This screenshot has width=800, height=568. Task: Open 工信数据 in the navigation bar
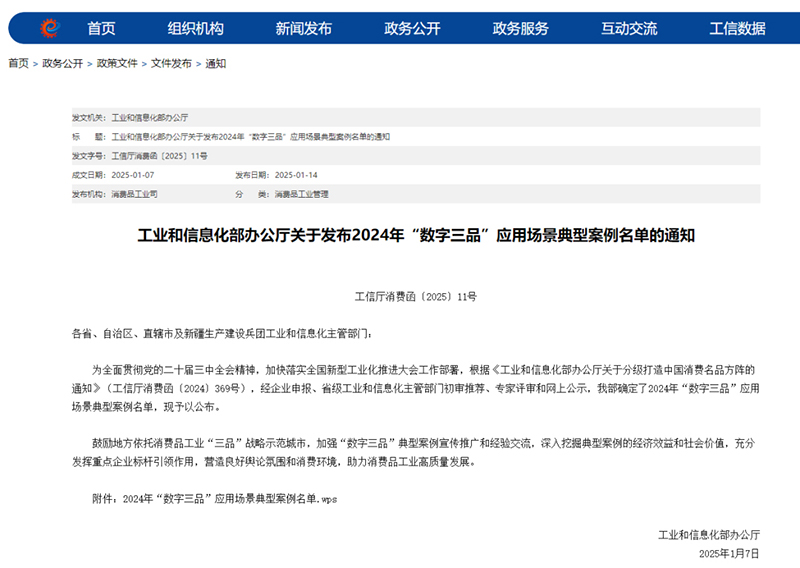737,29
